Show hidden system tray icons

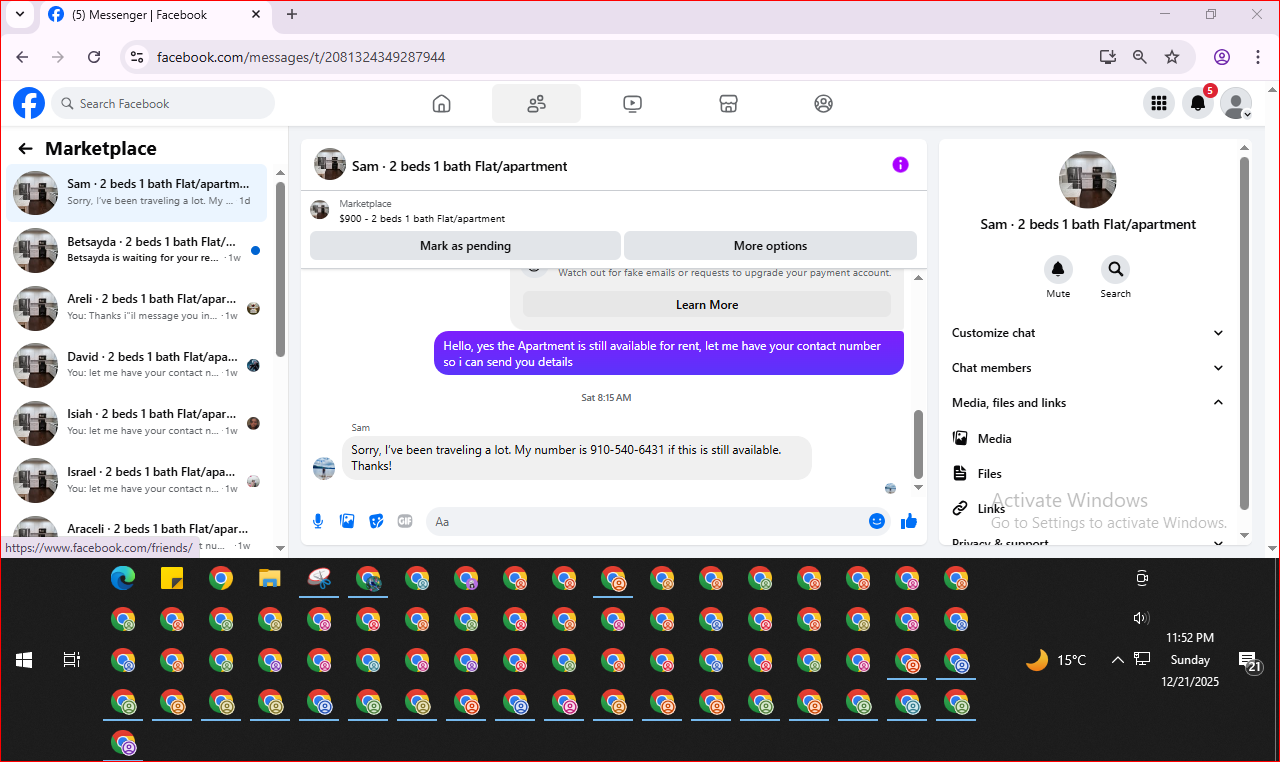click(x=1118, y=660)
